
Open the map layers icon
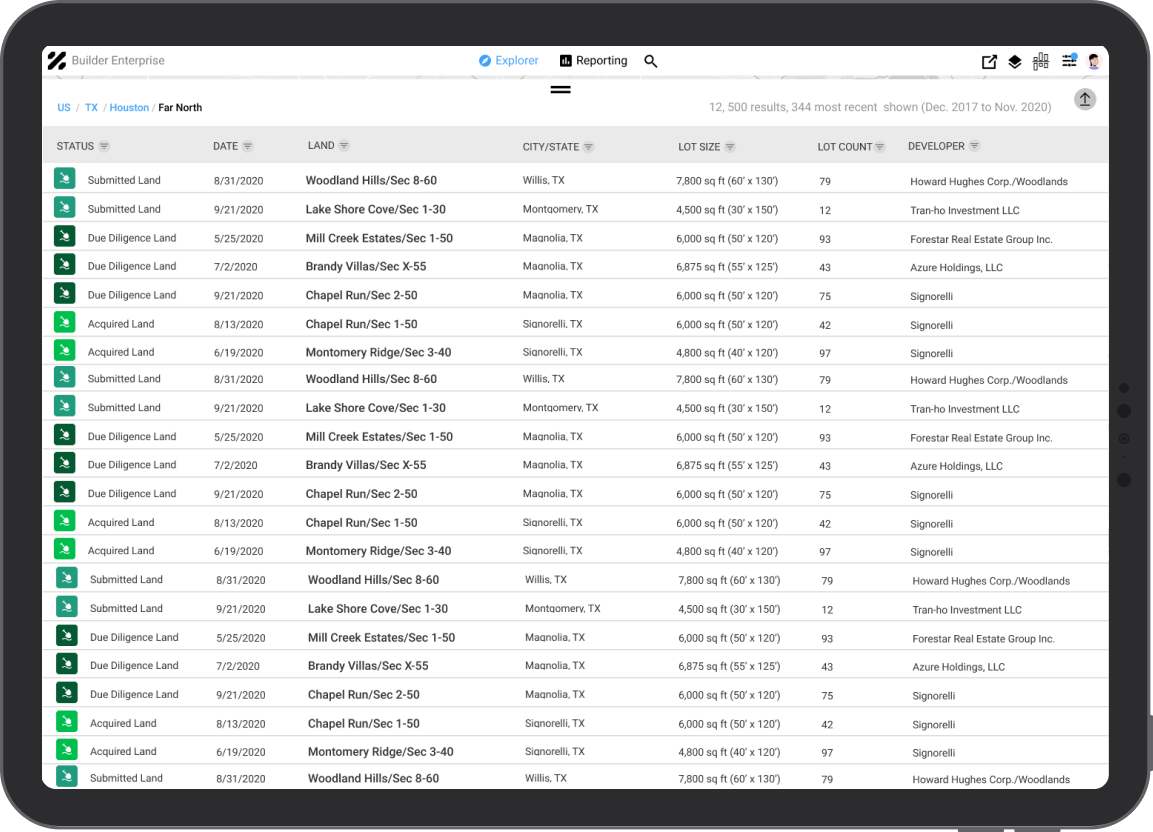[1015, 62]
